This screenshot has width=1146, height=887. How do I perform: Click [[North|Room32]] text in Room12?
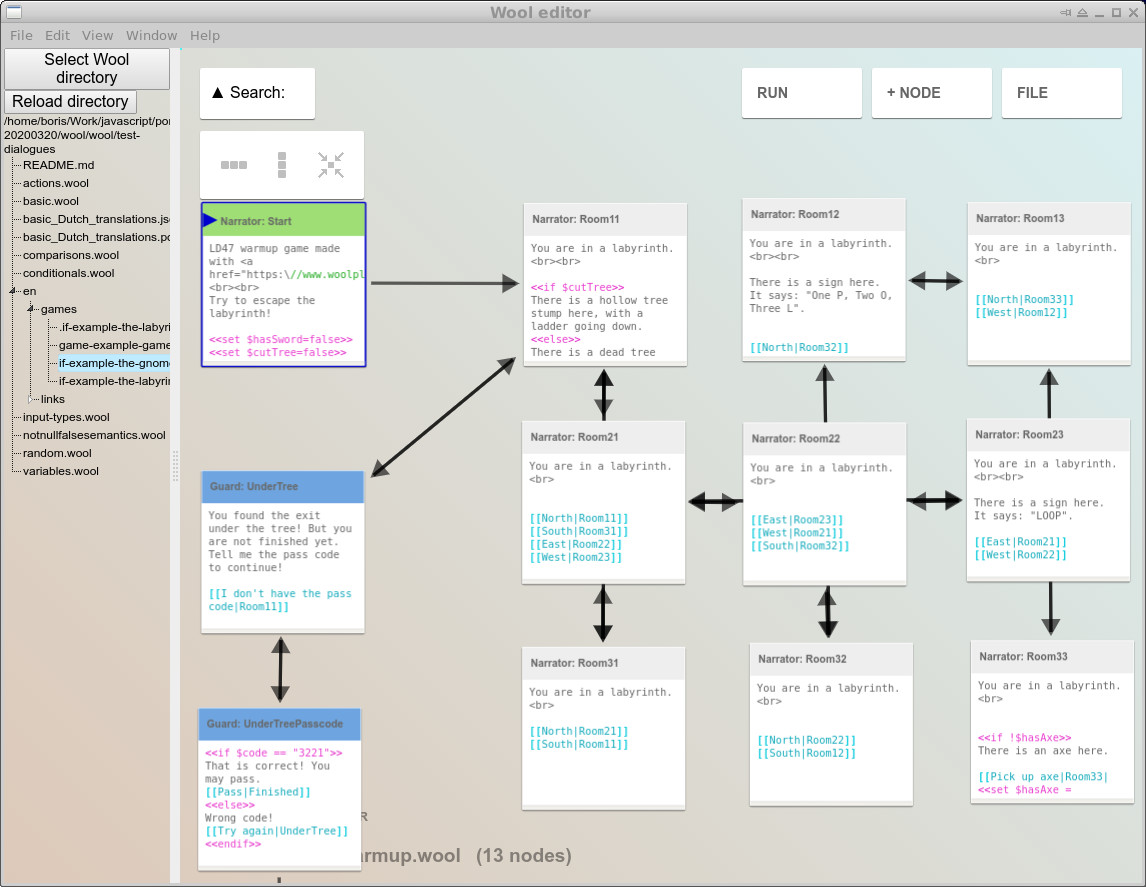[x=800, y=348]
